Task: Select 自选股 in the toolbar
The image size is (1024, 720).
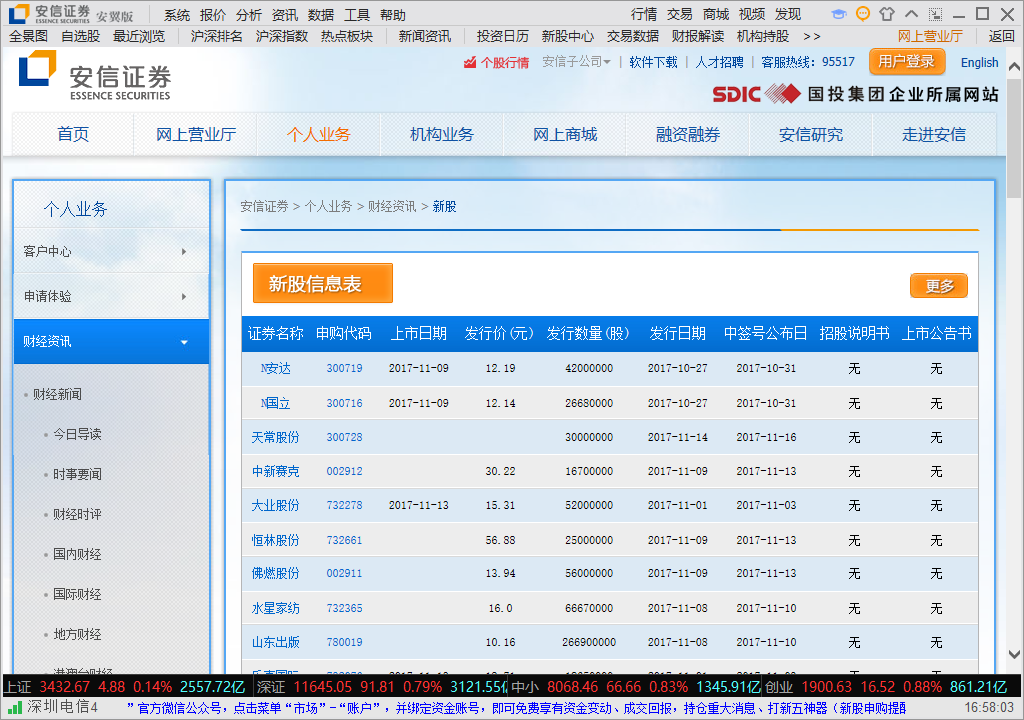Action: pos(81,36)
